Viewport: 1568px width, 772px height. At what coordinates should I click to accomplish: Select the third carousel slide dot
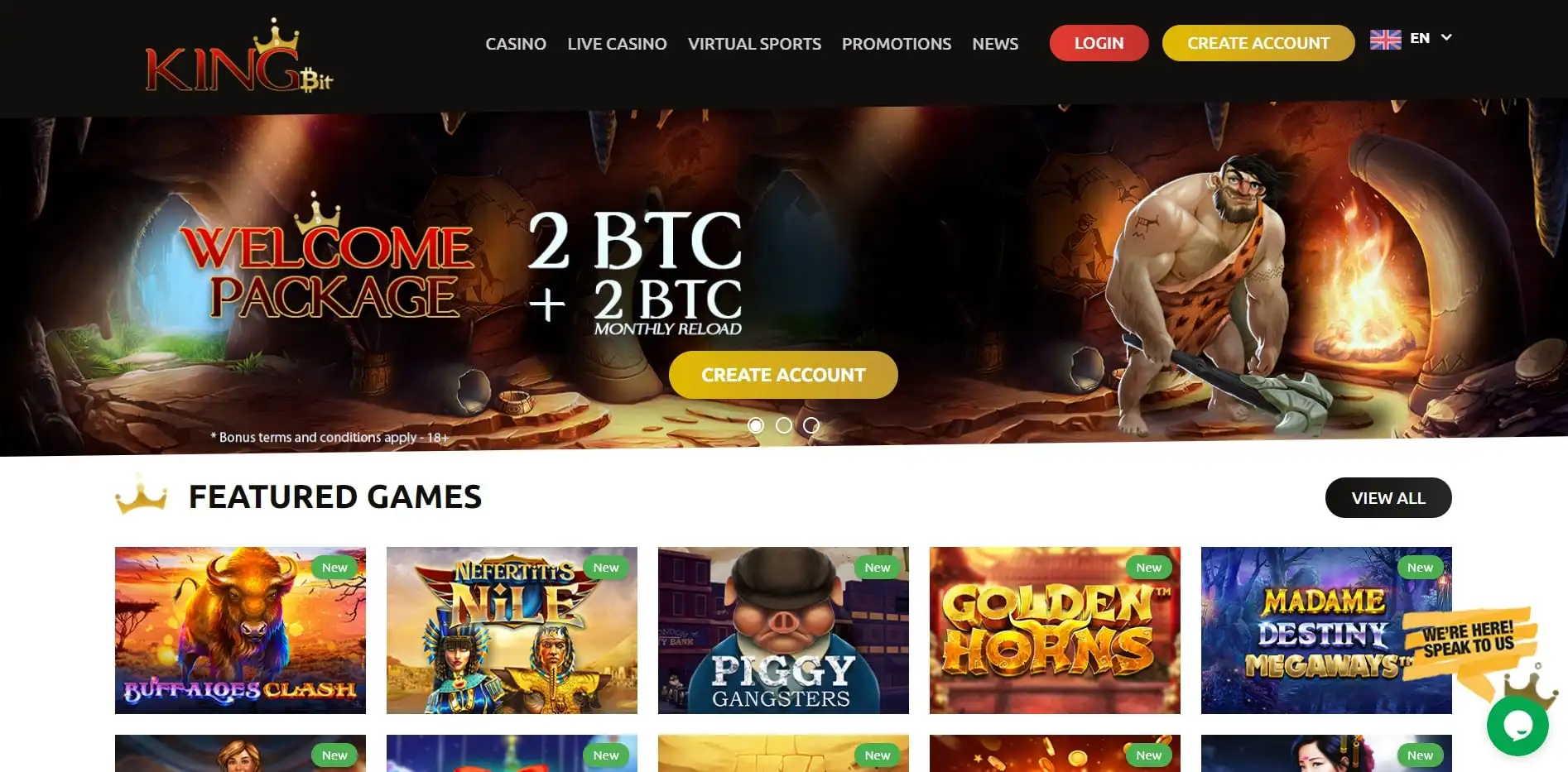tap(811, 425)
